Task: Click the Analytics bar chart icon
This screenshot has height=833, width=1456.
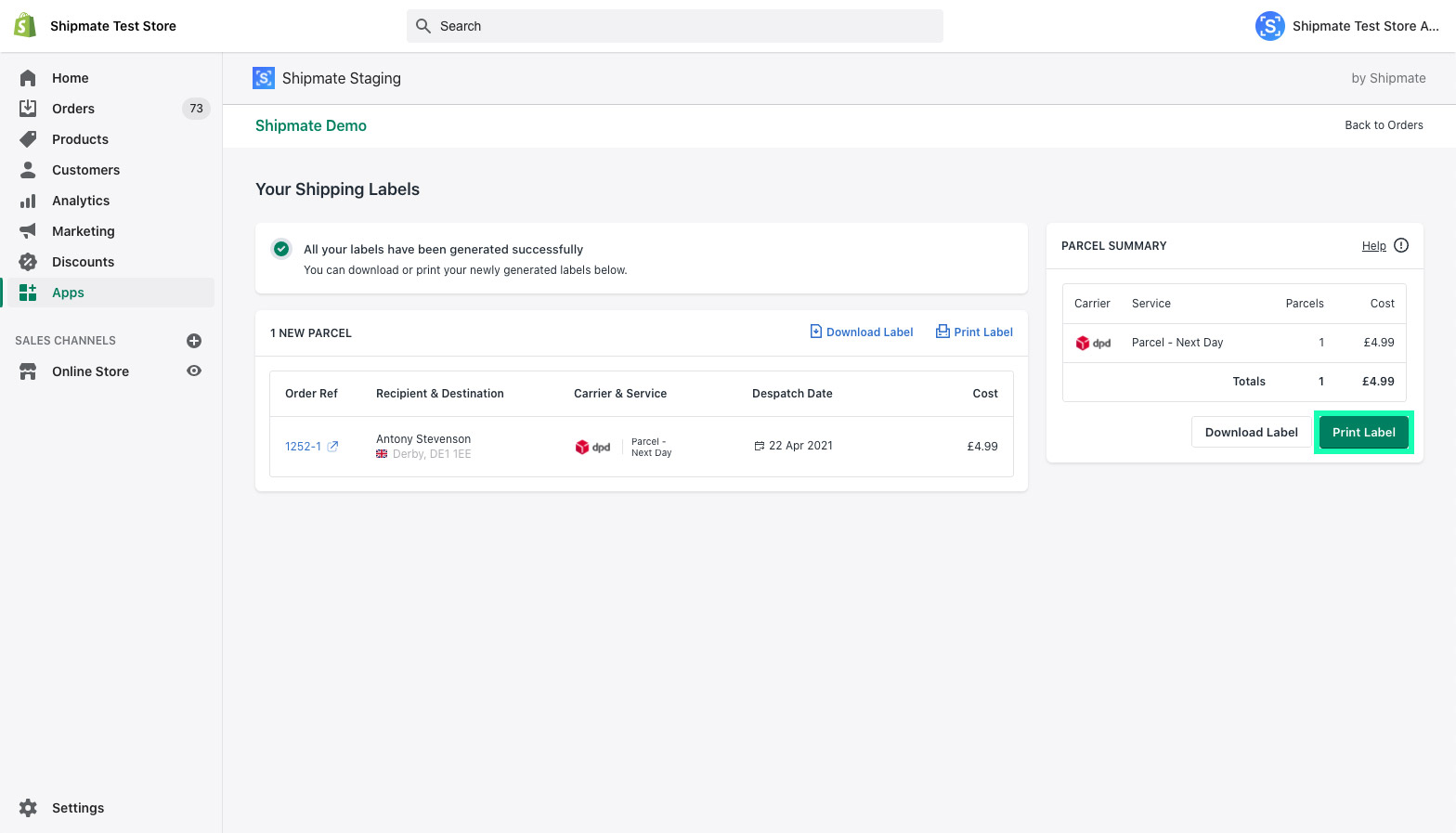Action: (28, 201)
